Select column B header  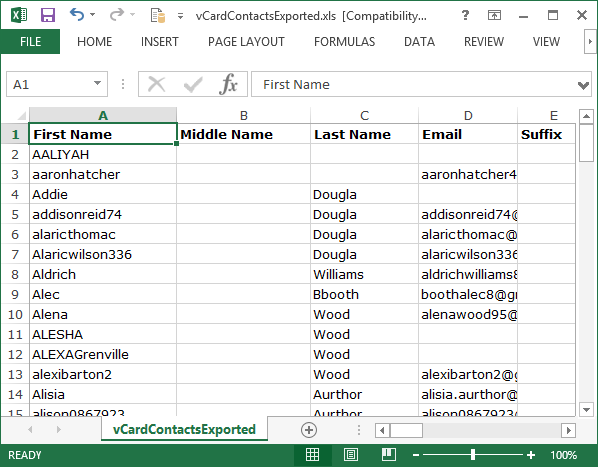(244, 115)
